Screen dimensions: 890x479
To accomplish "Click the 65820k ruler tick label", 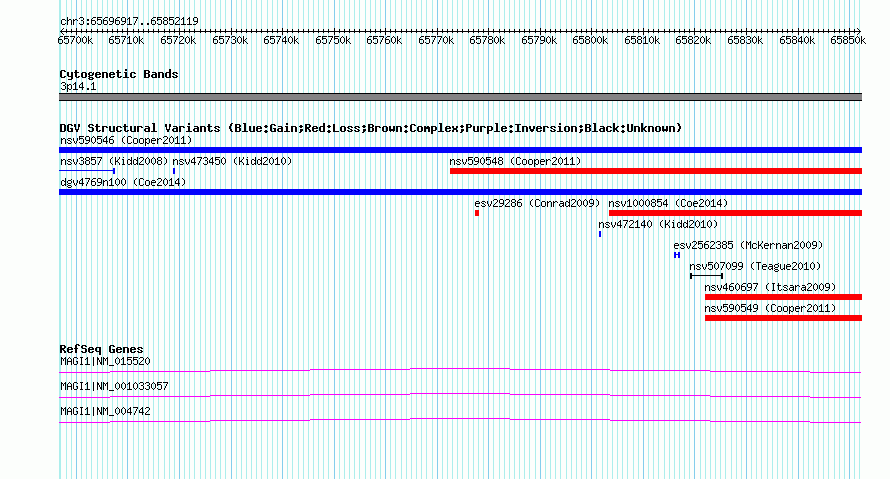I will click(693, 40).
